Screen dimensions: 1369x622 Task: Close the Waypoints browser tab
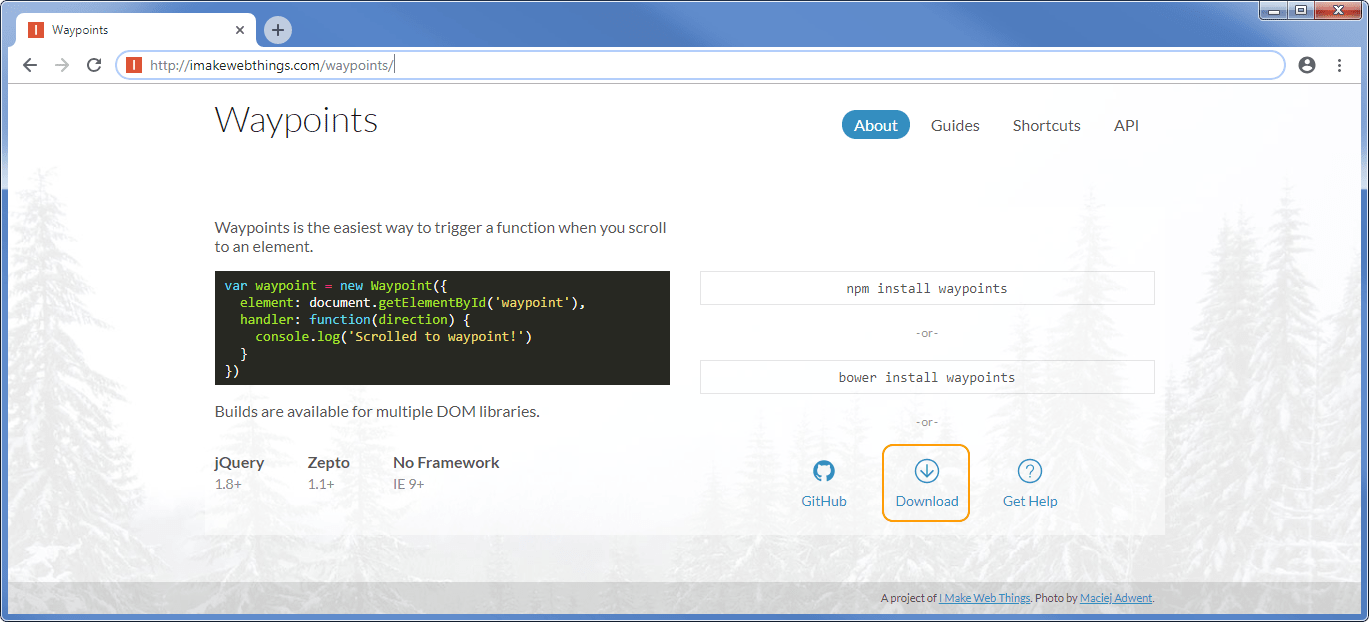tap(240, 30)
